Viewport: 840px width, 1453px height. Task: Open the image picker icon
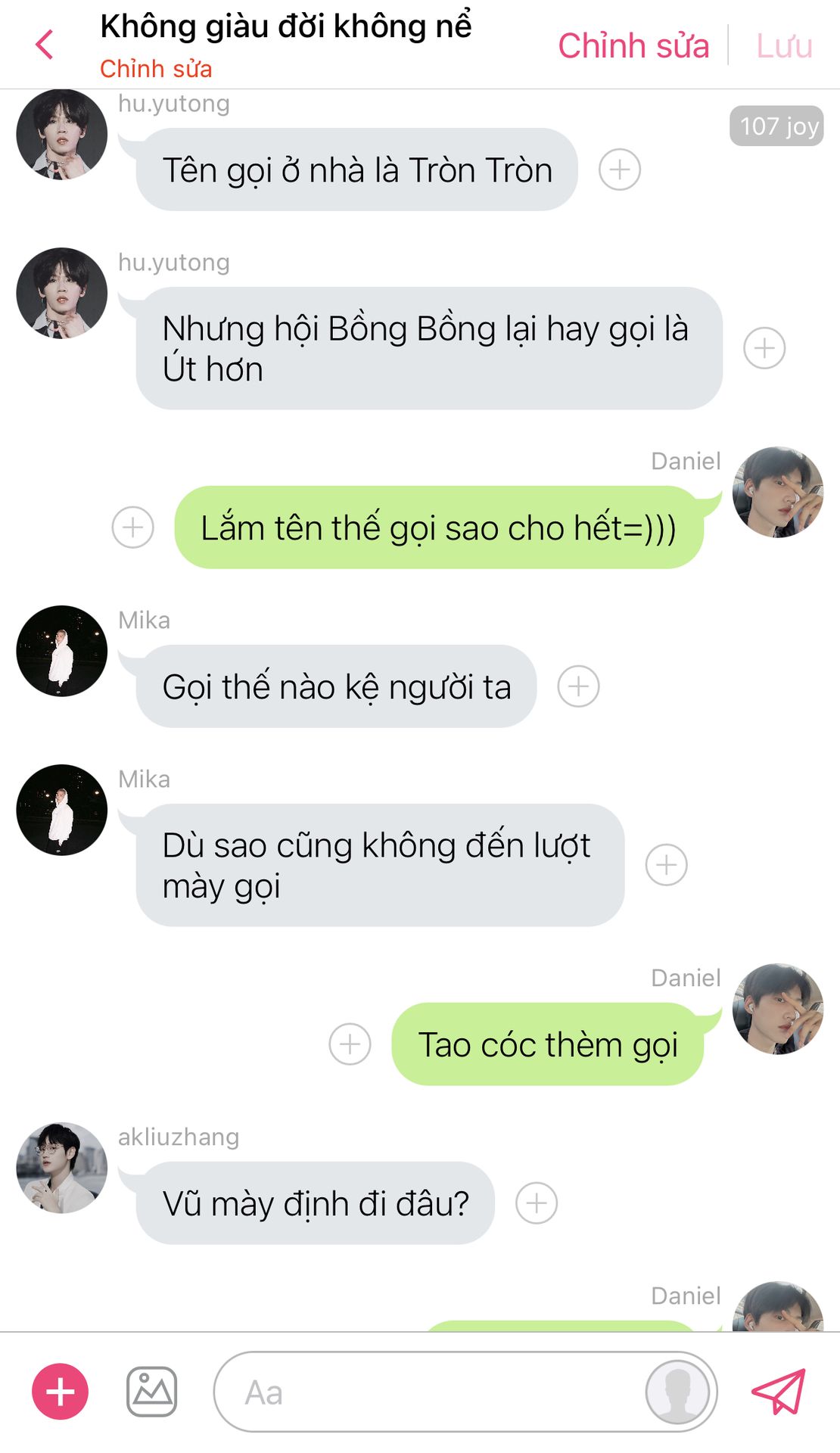pyautogui.click(x=151, y=1392)
